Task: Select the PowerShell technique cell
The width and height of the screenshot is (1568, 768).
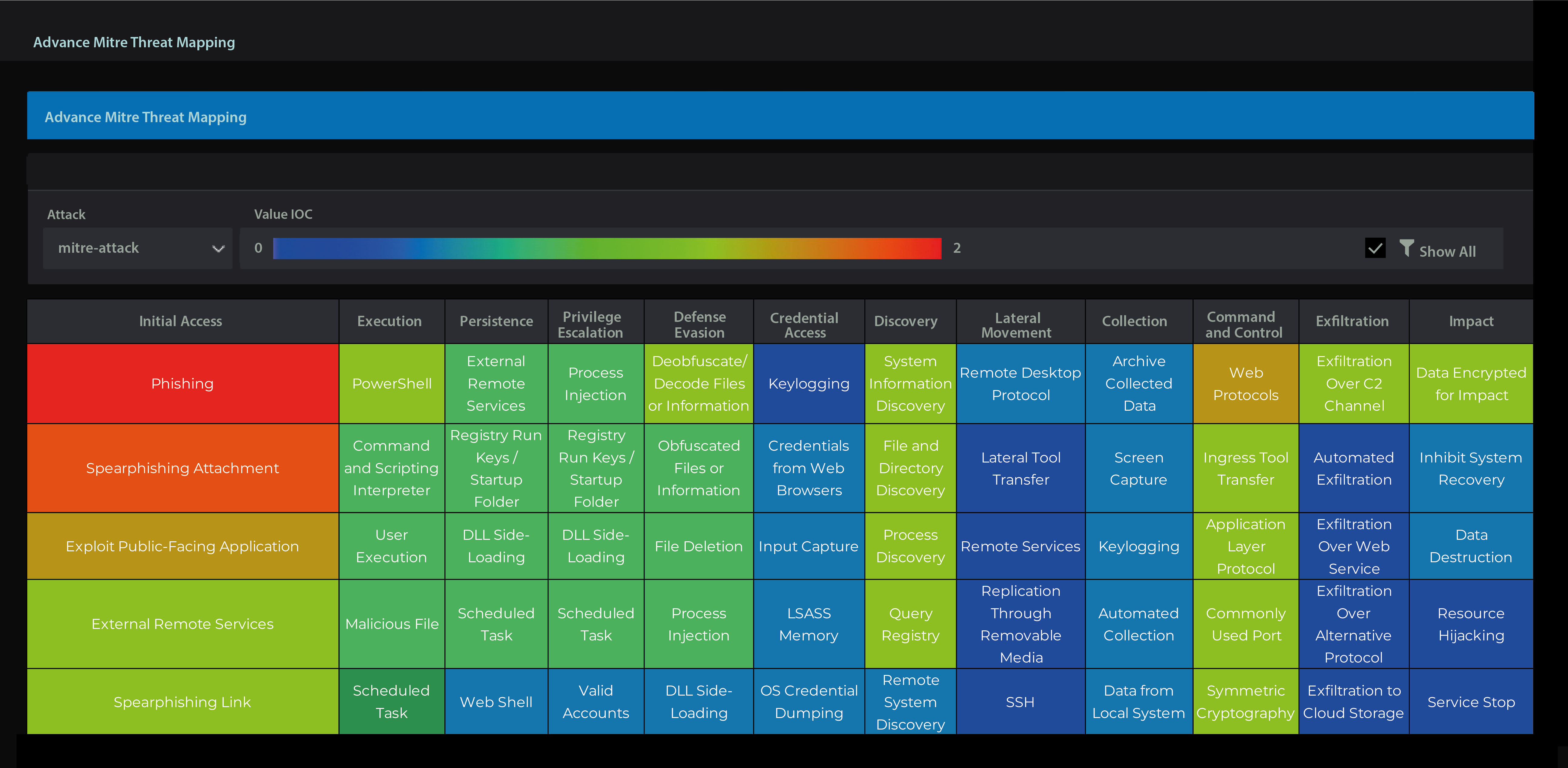Action: click(391, 384)
